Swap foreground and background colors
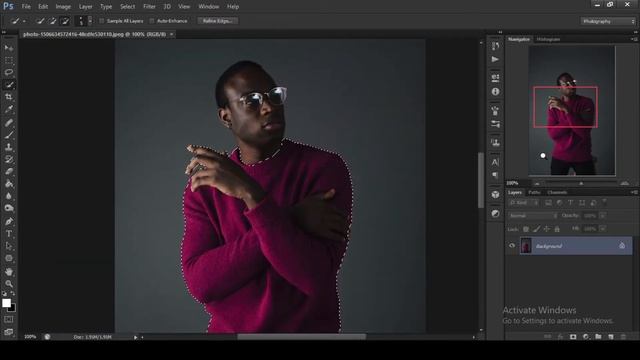Screen dimensions: 640x360 (x=13, y=293)
